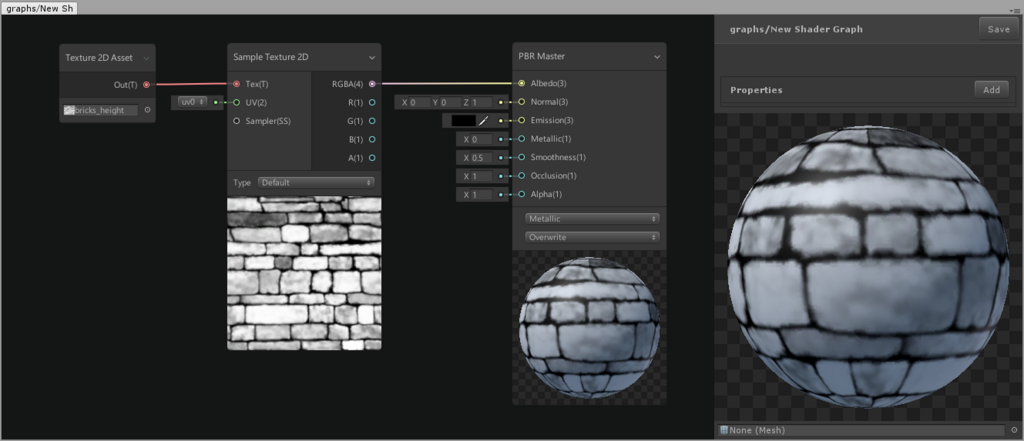This screenshot has height=441, width=1024.
Task: Click the Save button
Action: pyautogui.click(x=998, y=29)
